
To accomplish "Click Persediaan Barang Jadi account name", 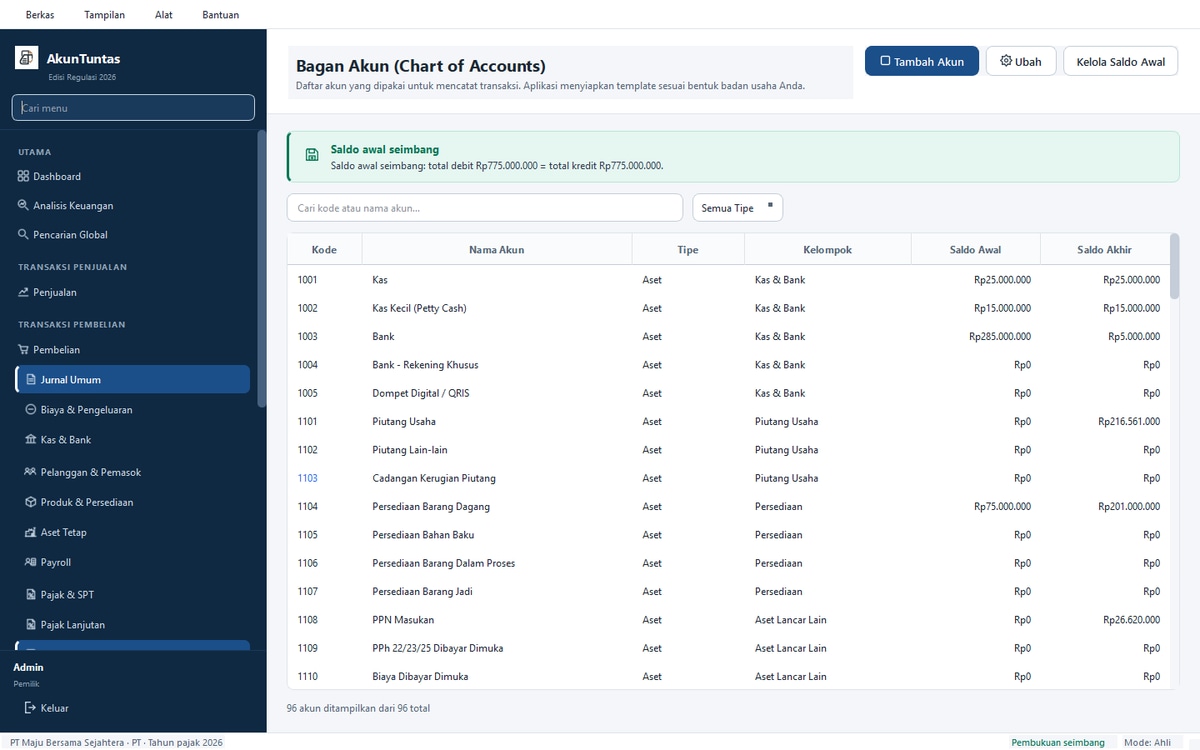I will [x=422, y=592].
